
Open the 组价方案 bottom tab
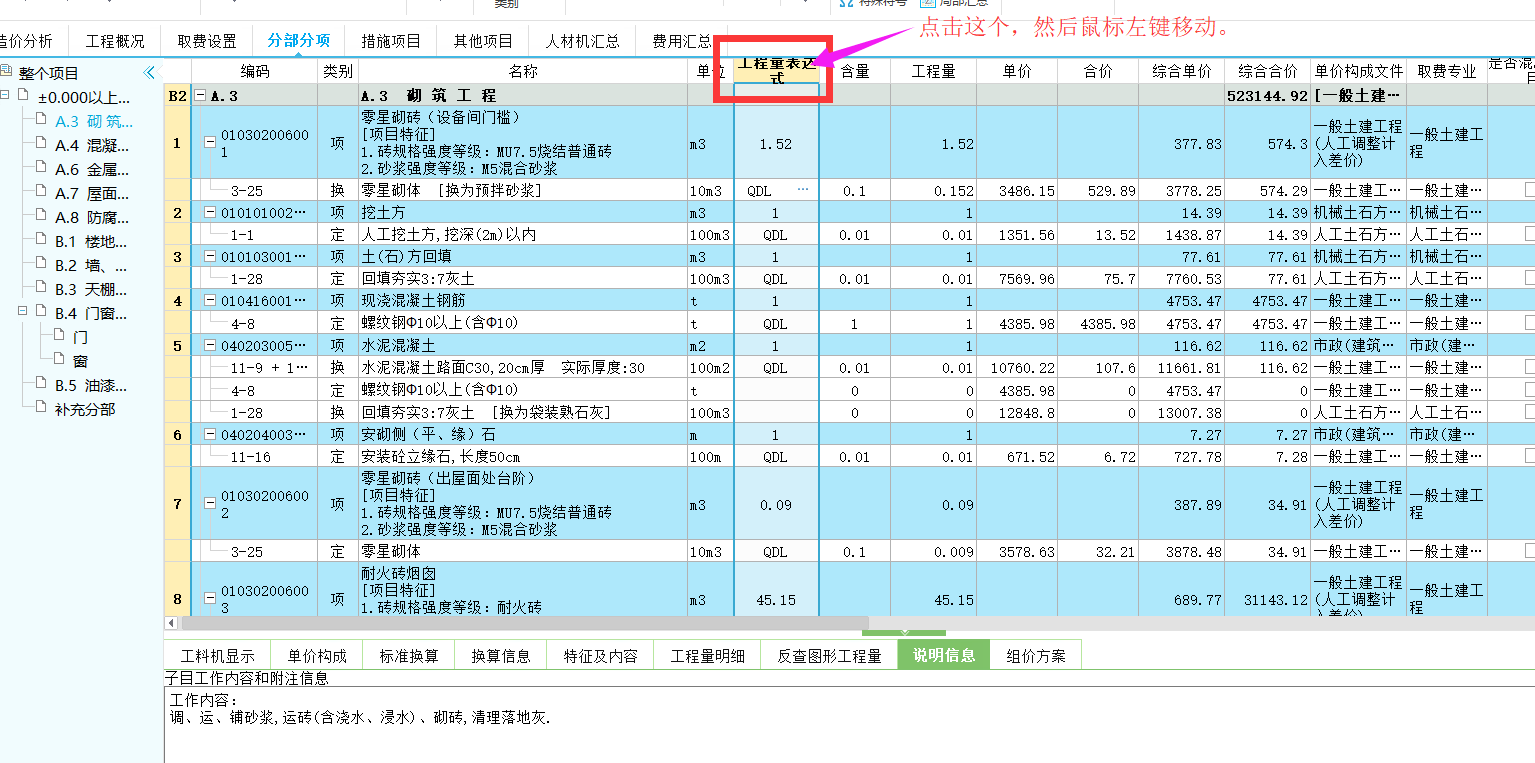[1036, 656]
